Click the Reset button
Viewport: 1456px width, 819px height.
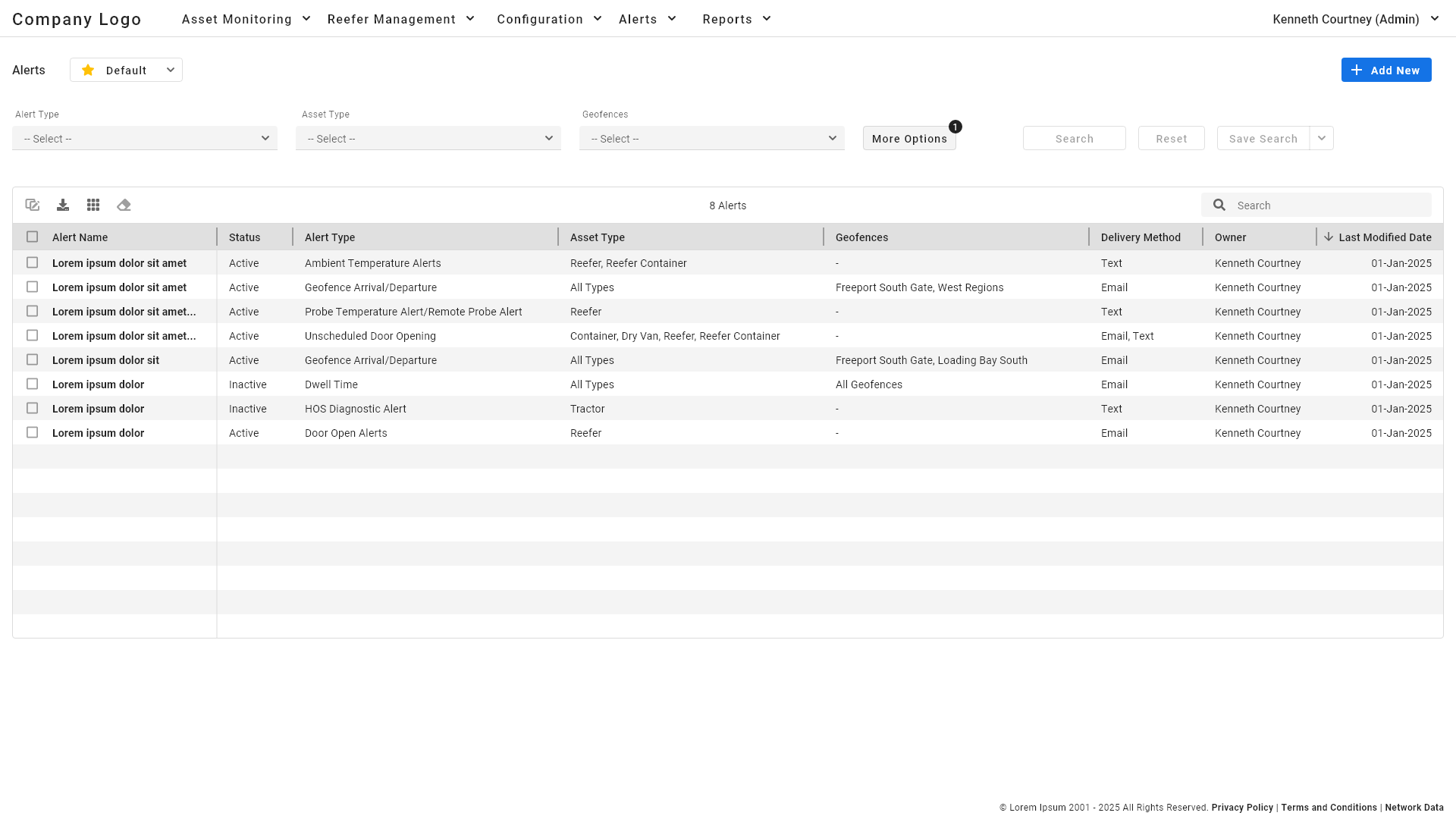coord(1172,138)
